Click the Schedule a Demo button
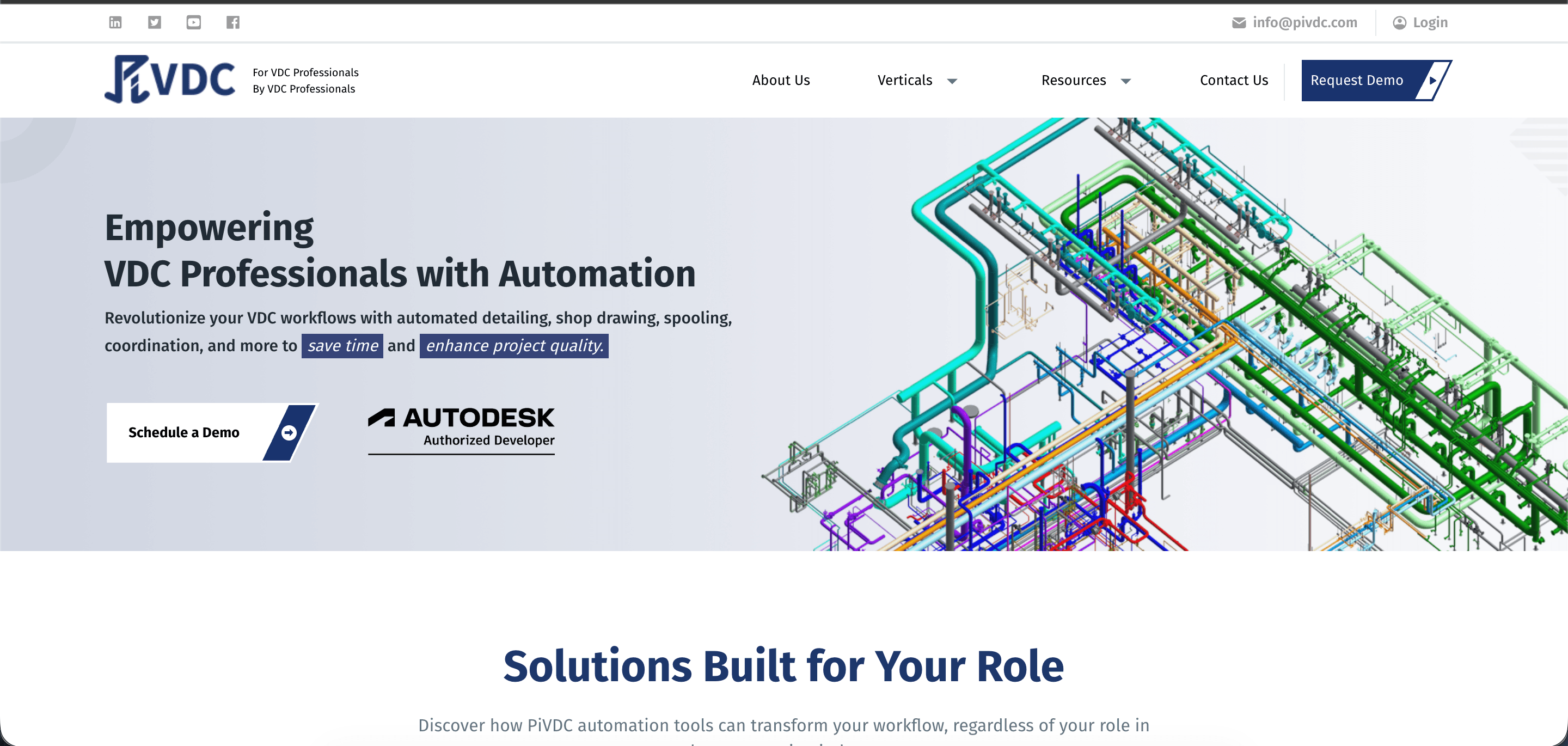The height and width of the screenshot is (746, 1568). coord(212,432)
